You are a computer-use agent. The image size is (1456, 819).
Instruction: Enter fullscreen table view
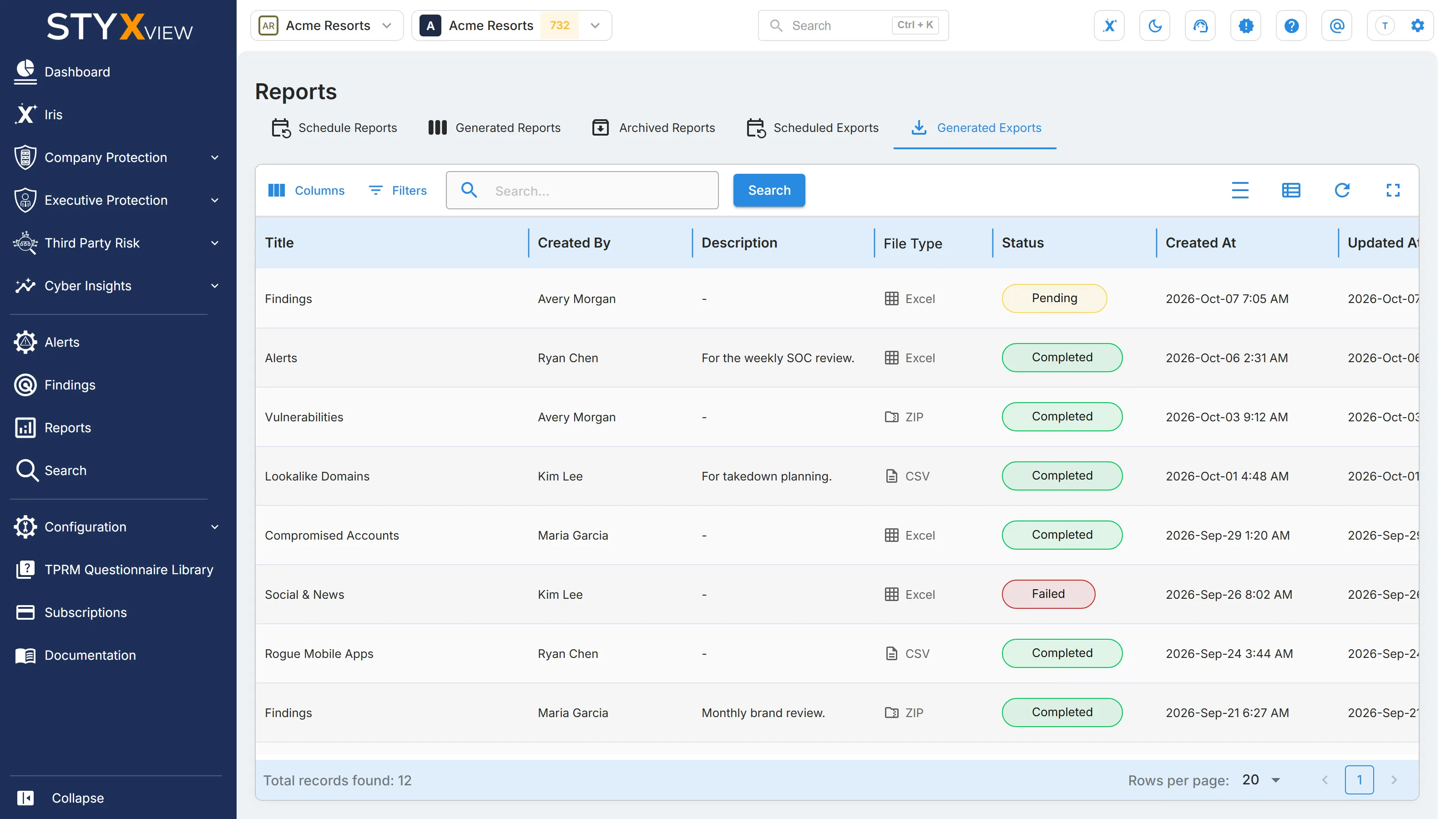(1393, 191)
